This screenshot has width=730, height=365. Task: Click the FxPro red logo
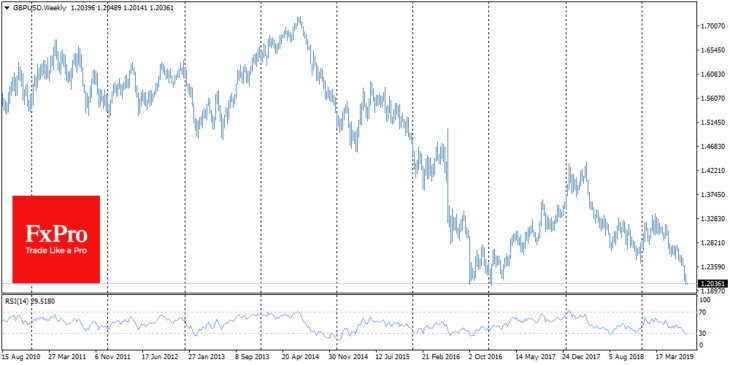(x=56, y=239)
